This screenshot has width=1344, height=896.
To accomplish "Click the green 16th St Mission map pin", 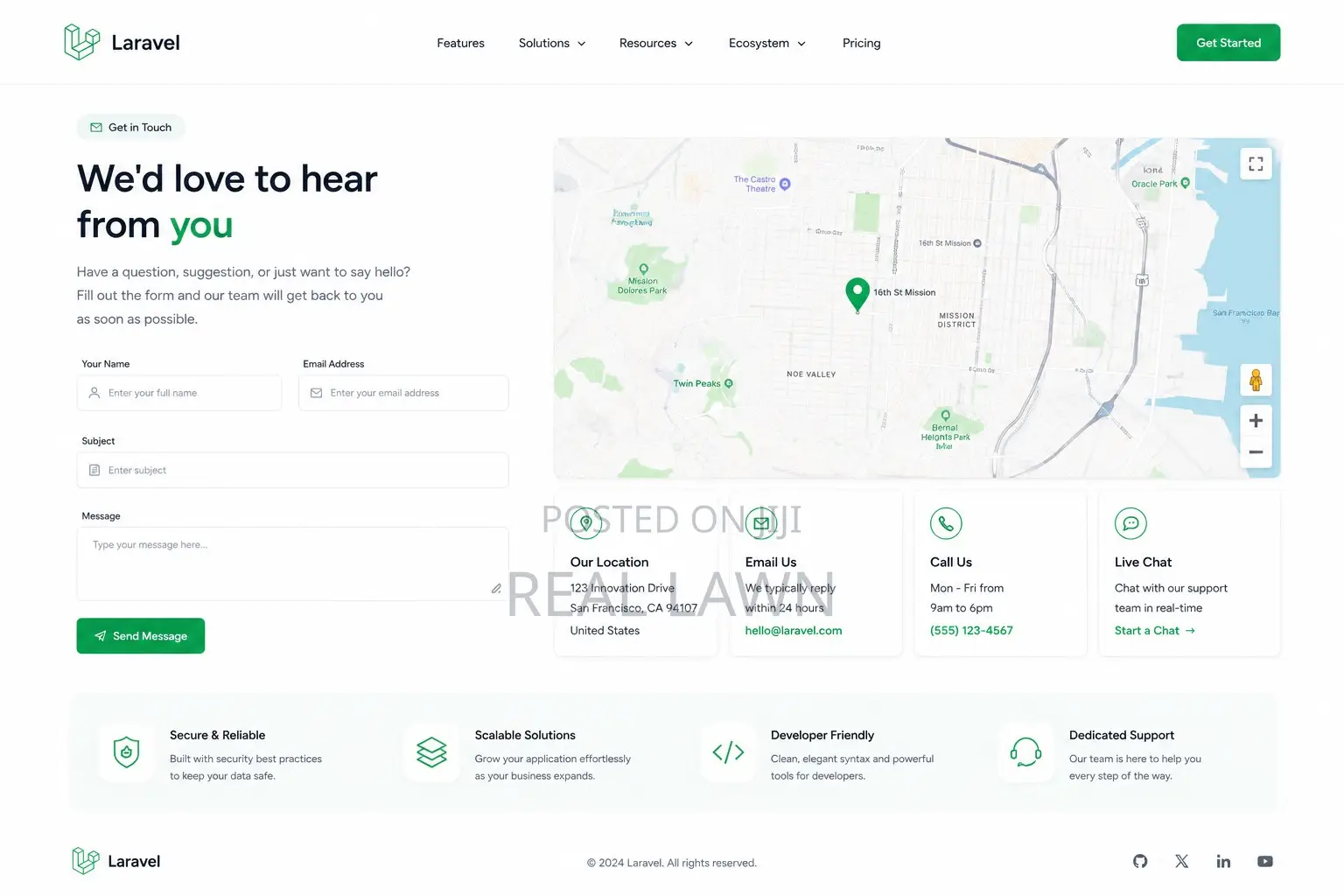I will click(857, 294).
